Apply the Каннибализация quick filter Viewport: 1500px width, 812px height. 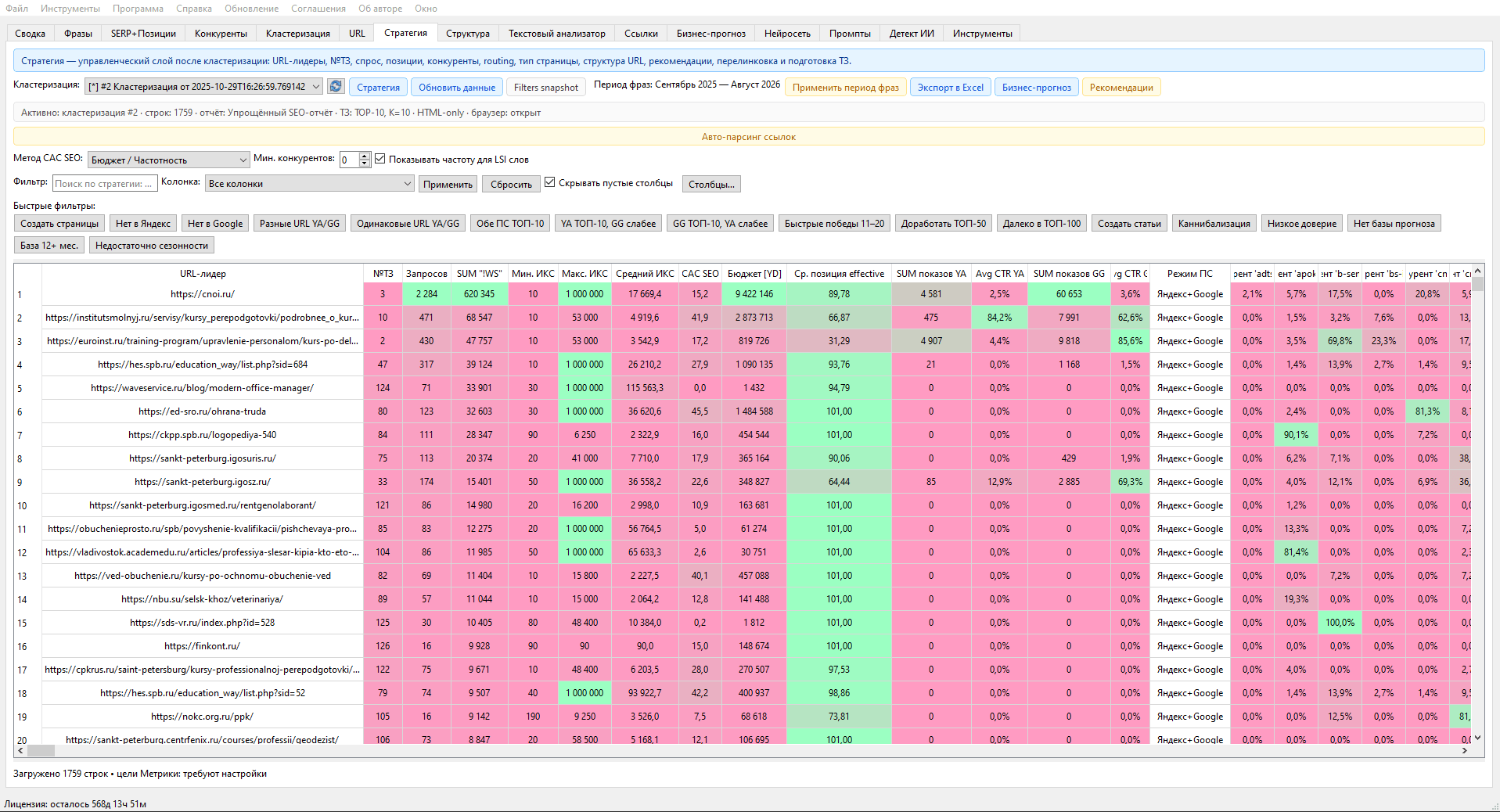tap(1214, 223)
